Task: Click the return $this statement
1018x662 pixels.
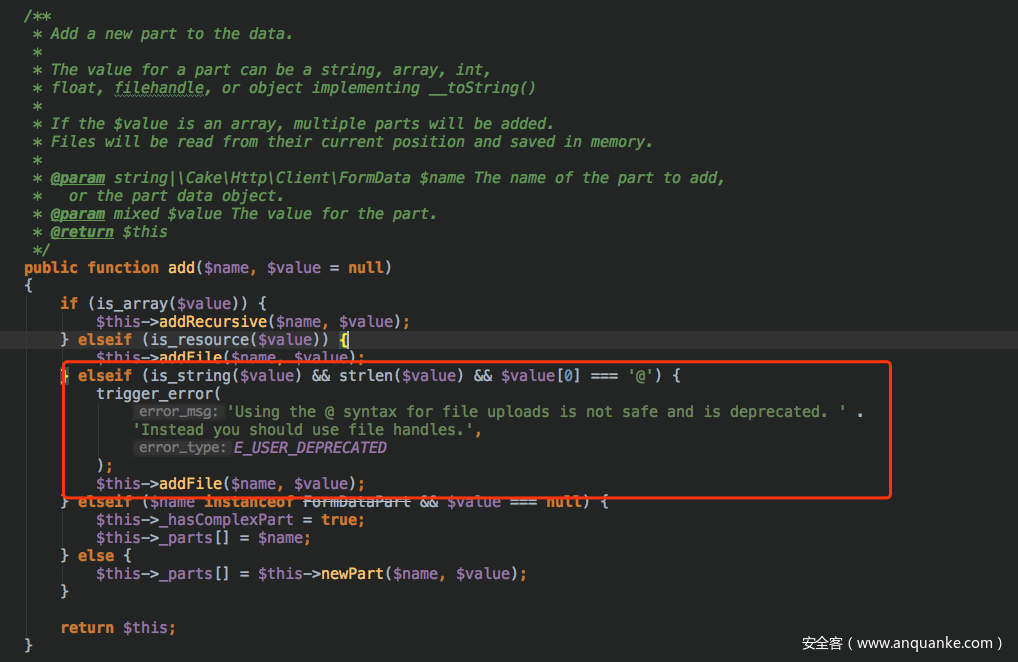Action: (x=118, y=627)
